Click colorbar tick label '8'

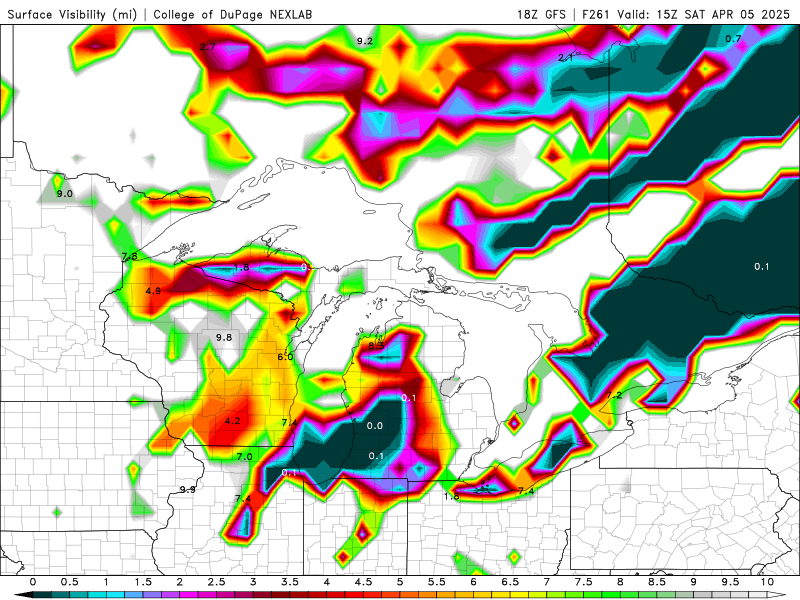click(x=620, y=582)
